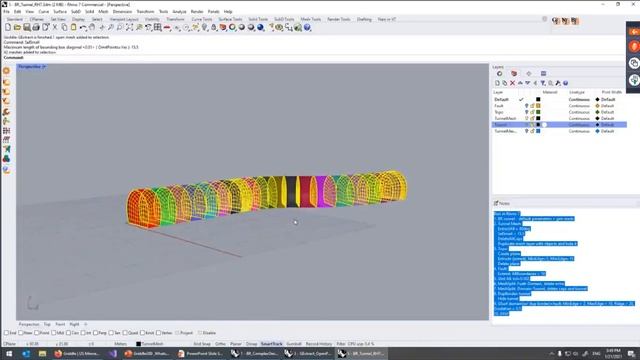Toggle Grid Snap in the status bar
Image resolution: width=640 pixels, height=360 pixels.
(202, 344)
